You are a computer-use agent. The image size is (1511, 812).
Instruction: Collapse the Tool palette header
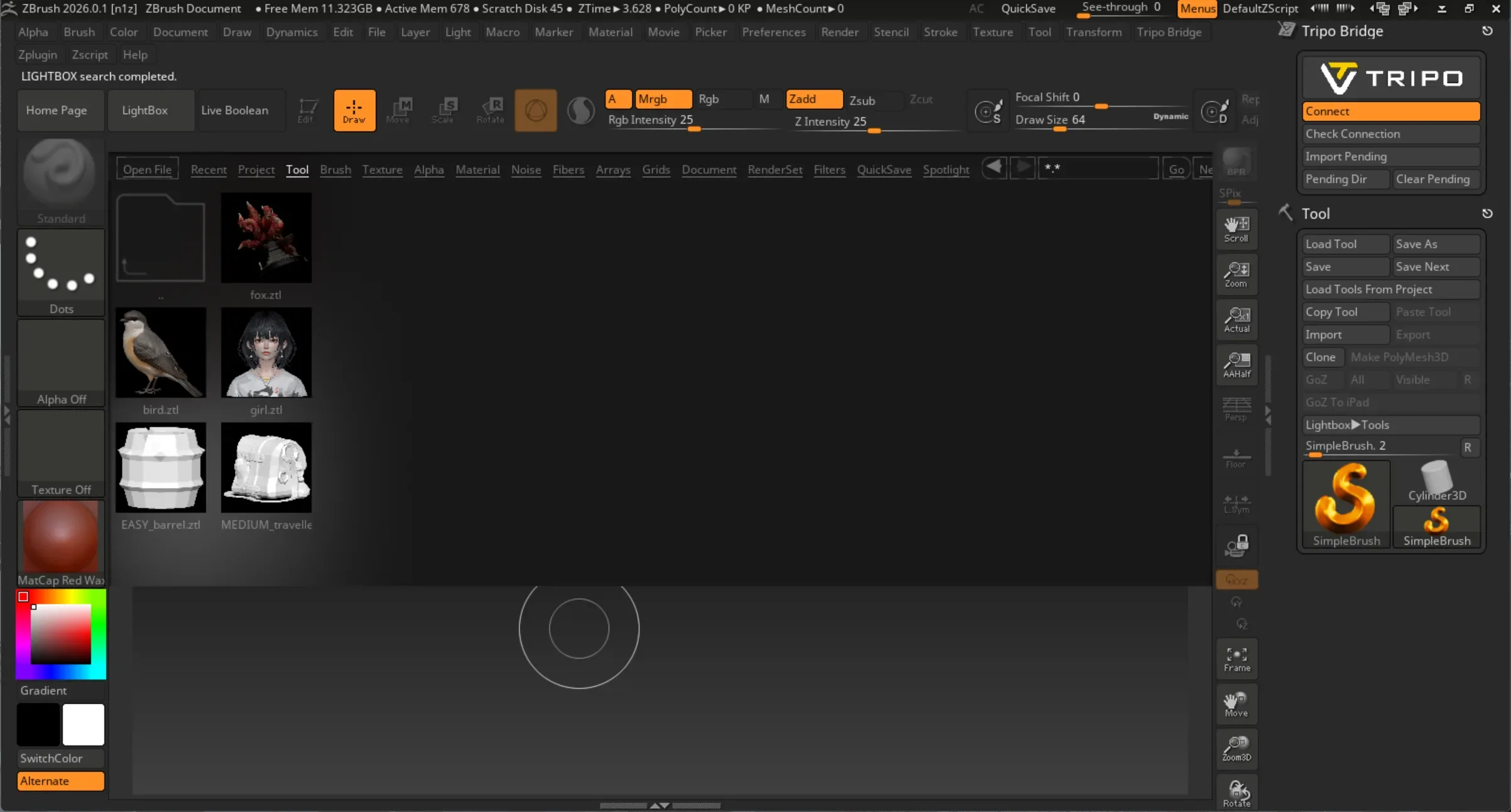(x=1316, y=214)
